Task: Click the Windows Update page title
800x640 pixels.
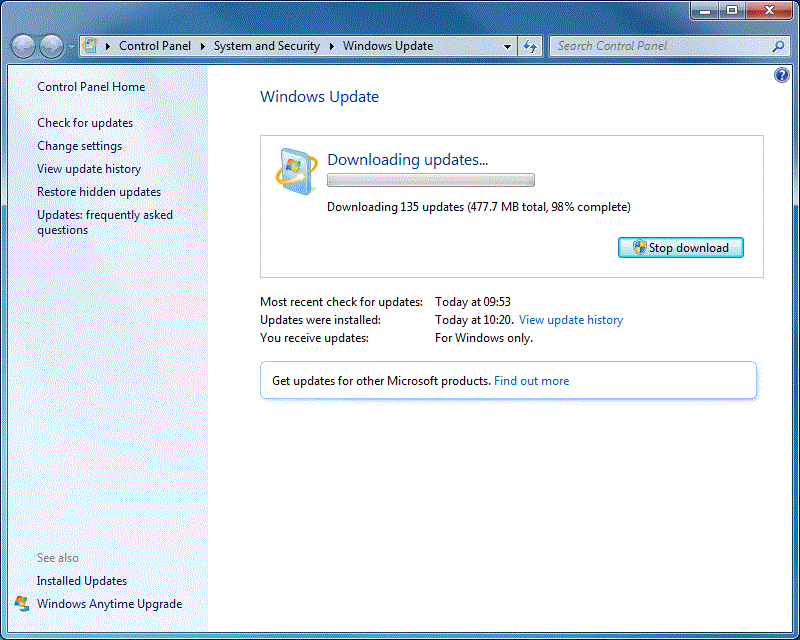Action: [319, 96]
